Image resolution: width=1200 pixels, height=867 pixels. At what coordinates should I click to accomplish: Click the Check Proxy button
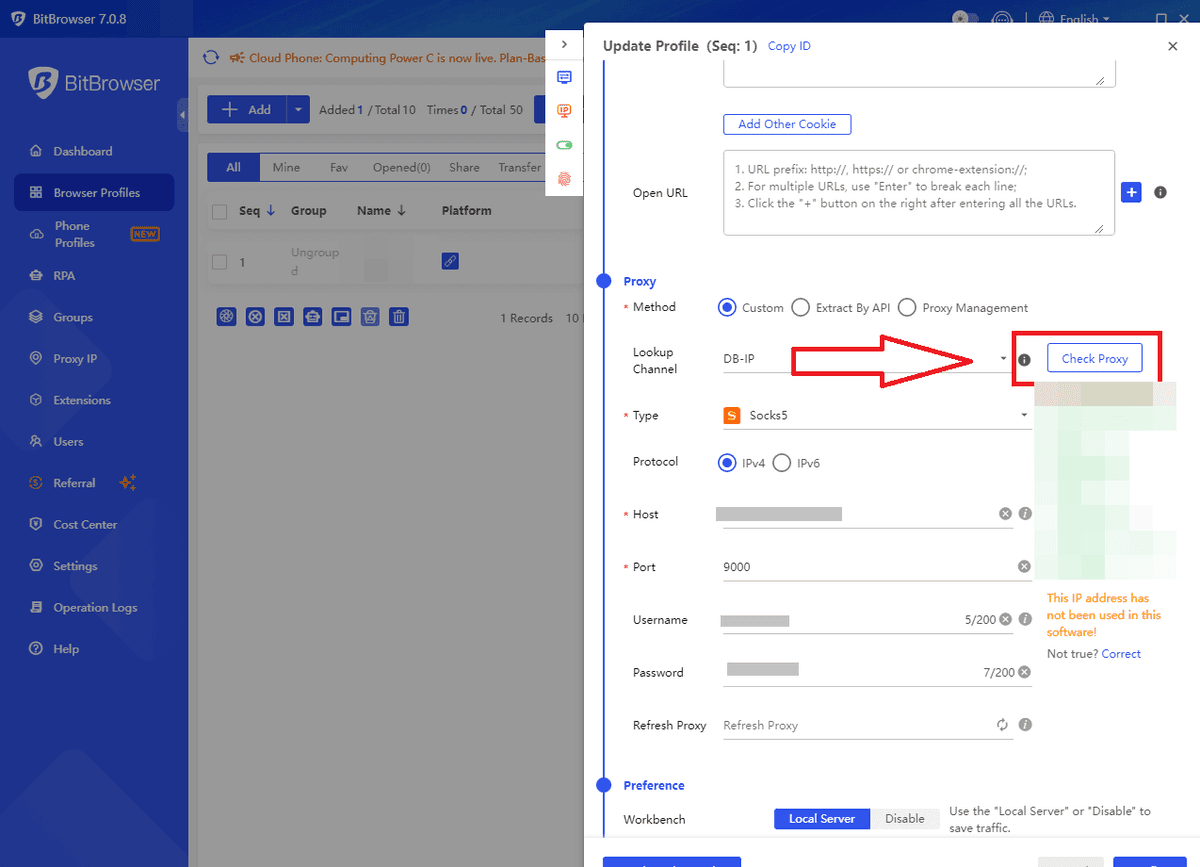pyautogui.click(x=1095, y=359)
